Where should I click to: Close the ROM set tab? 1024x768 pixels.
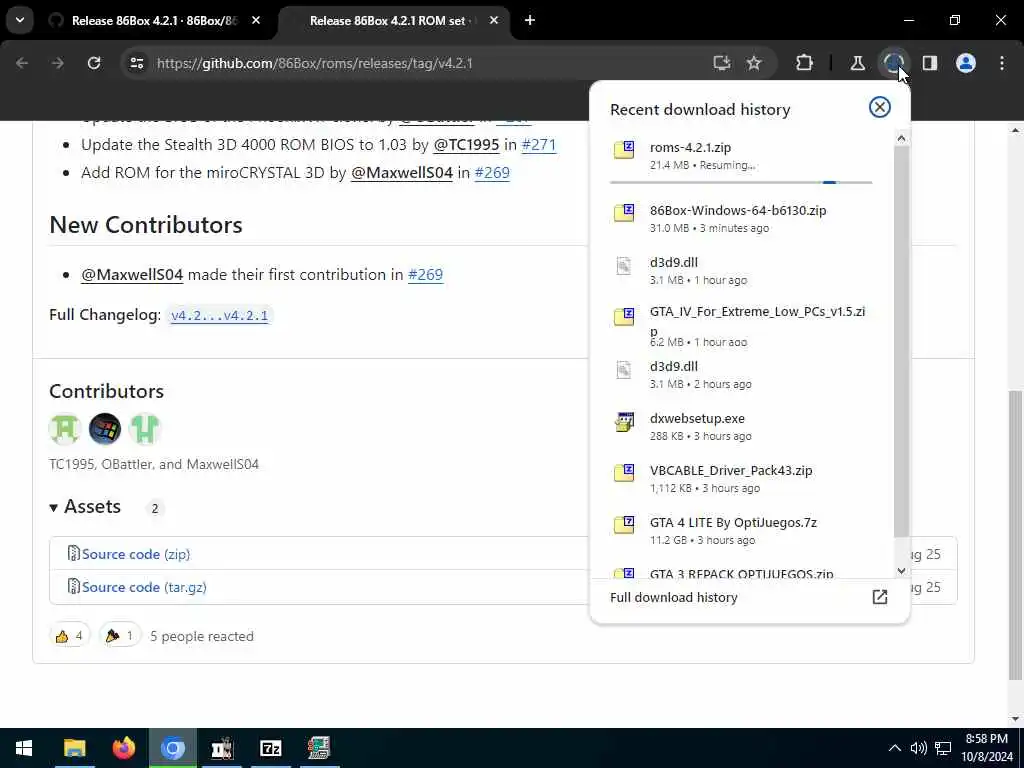tap(494, 20)
